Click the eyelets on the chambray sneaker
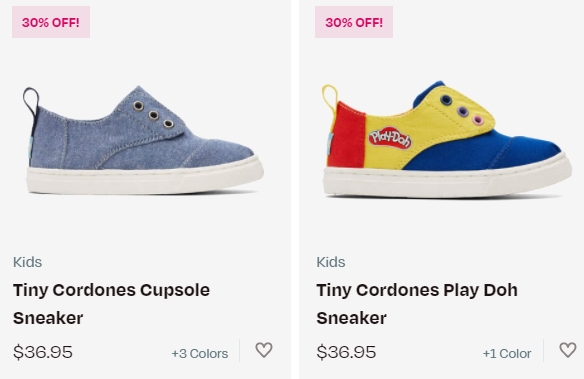The width and height of the screenshot is (584, 379). click(153, 115)
